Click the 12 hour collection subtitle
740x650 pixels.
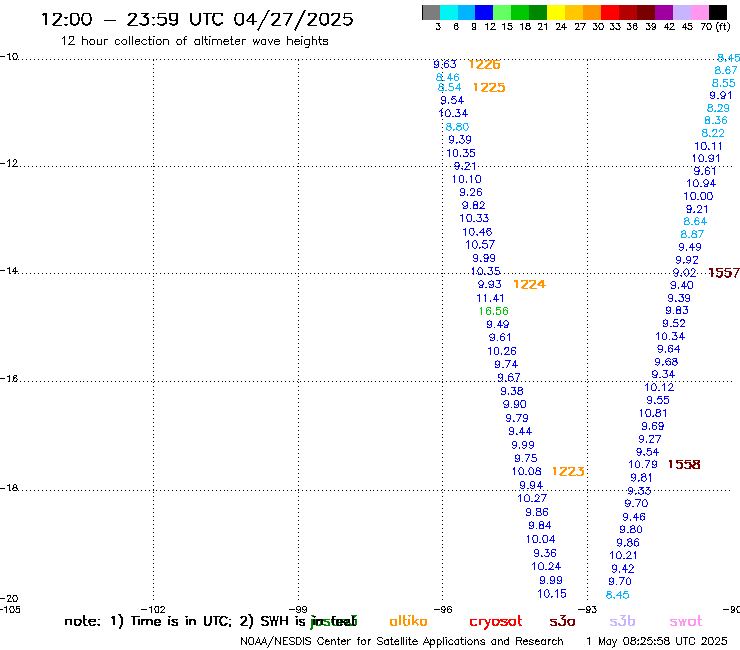(x=194, y=41)
